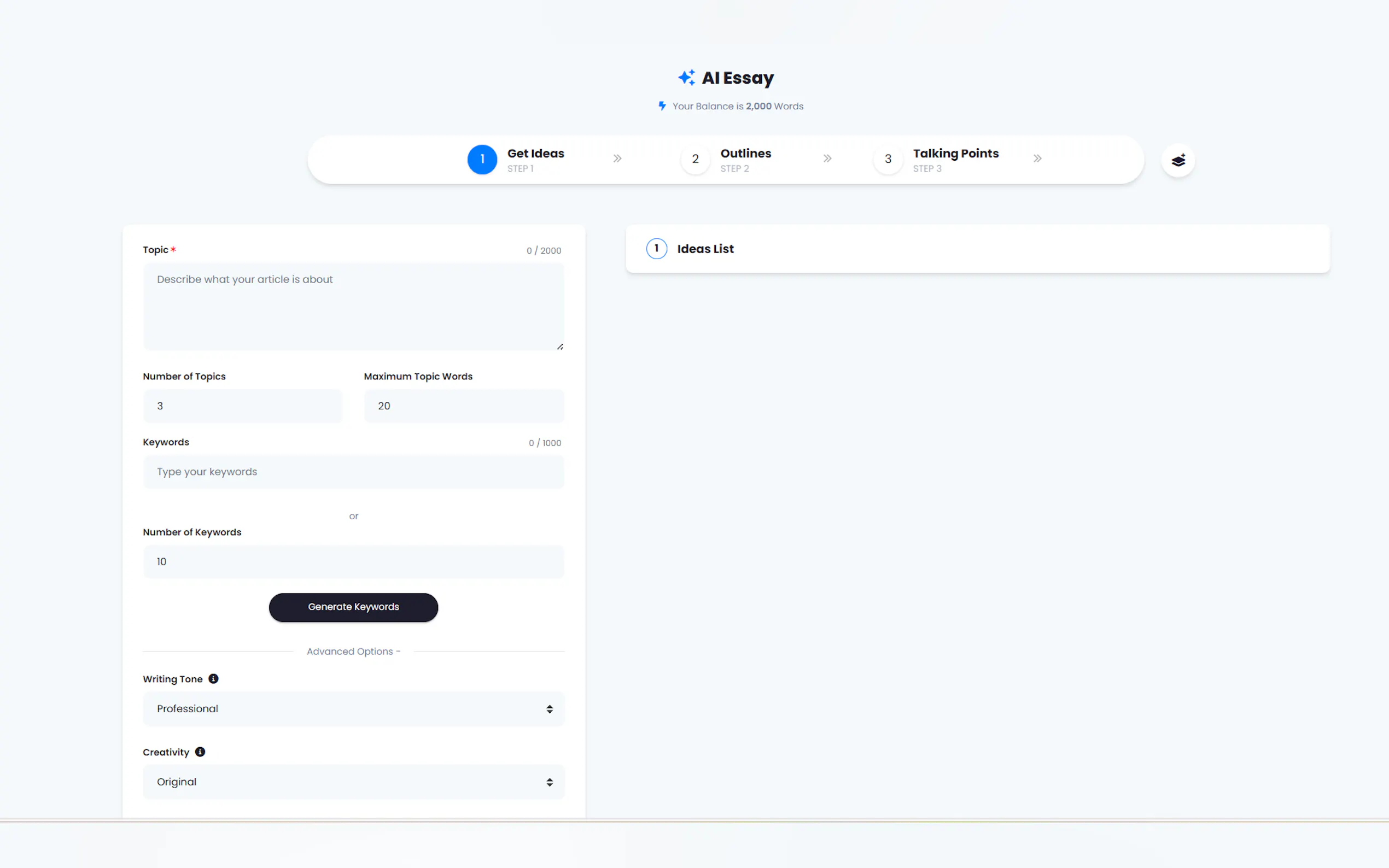Image resolution: width=1389 pixels, height=868 pixels.
Task: Click the Type your keywords field
Action: pyautogui.click(x=353, y=472)
